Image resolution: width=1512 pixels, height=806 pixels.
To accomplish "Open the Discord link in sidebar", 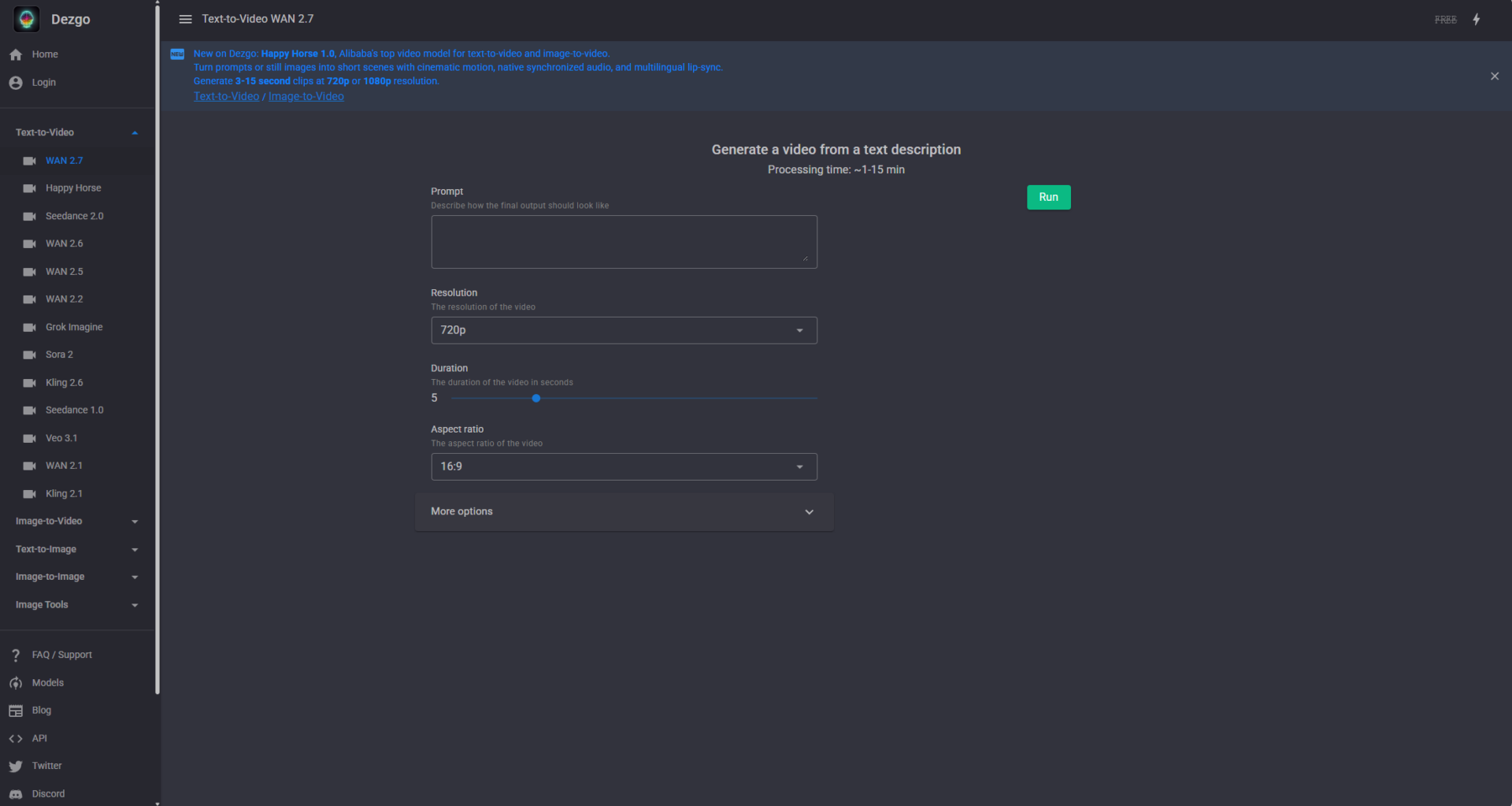I will click(x=77, y=794).
